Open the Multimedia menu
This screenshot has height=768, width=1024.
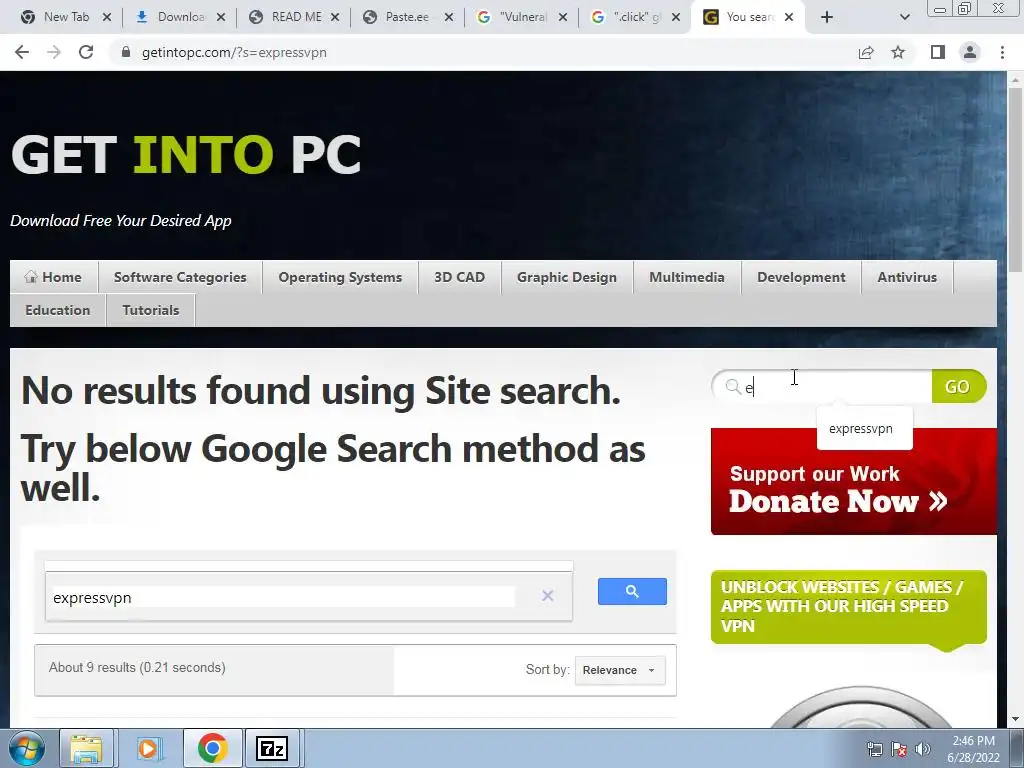pos(687,277)
